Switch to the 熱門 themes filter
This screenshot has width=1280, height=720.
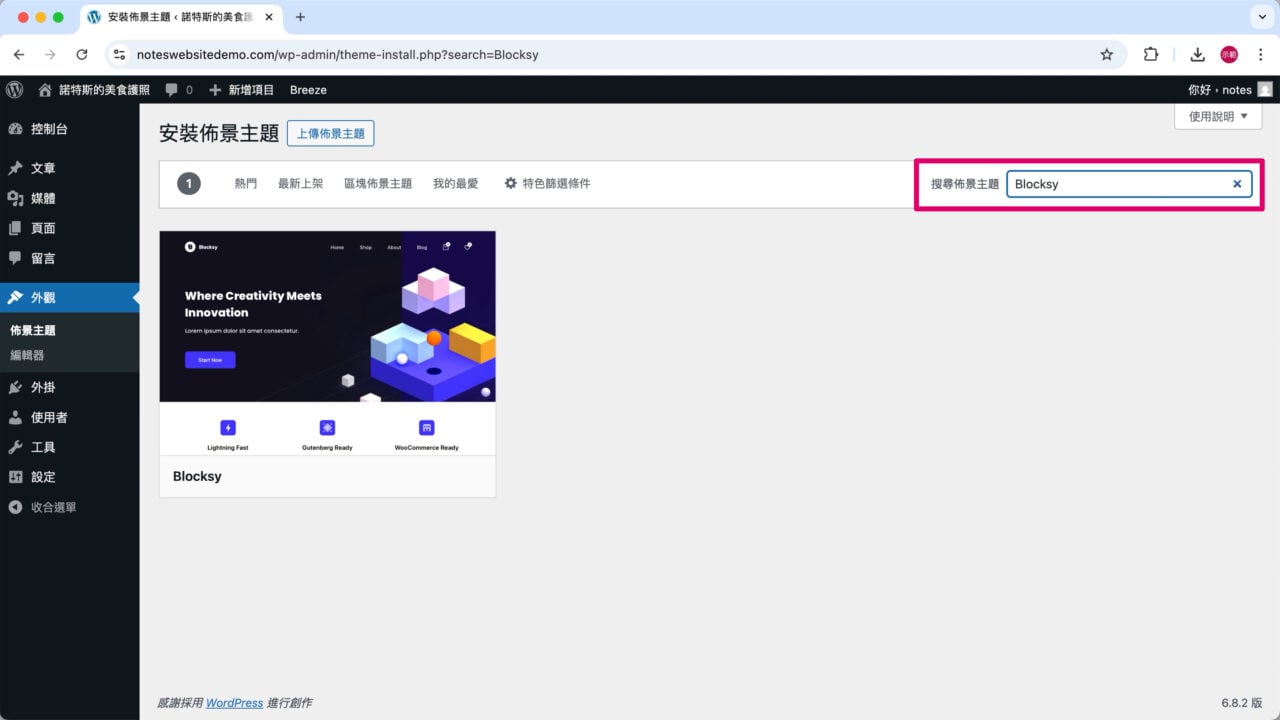pos(245,183)
